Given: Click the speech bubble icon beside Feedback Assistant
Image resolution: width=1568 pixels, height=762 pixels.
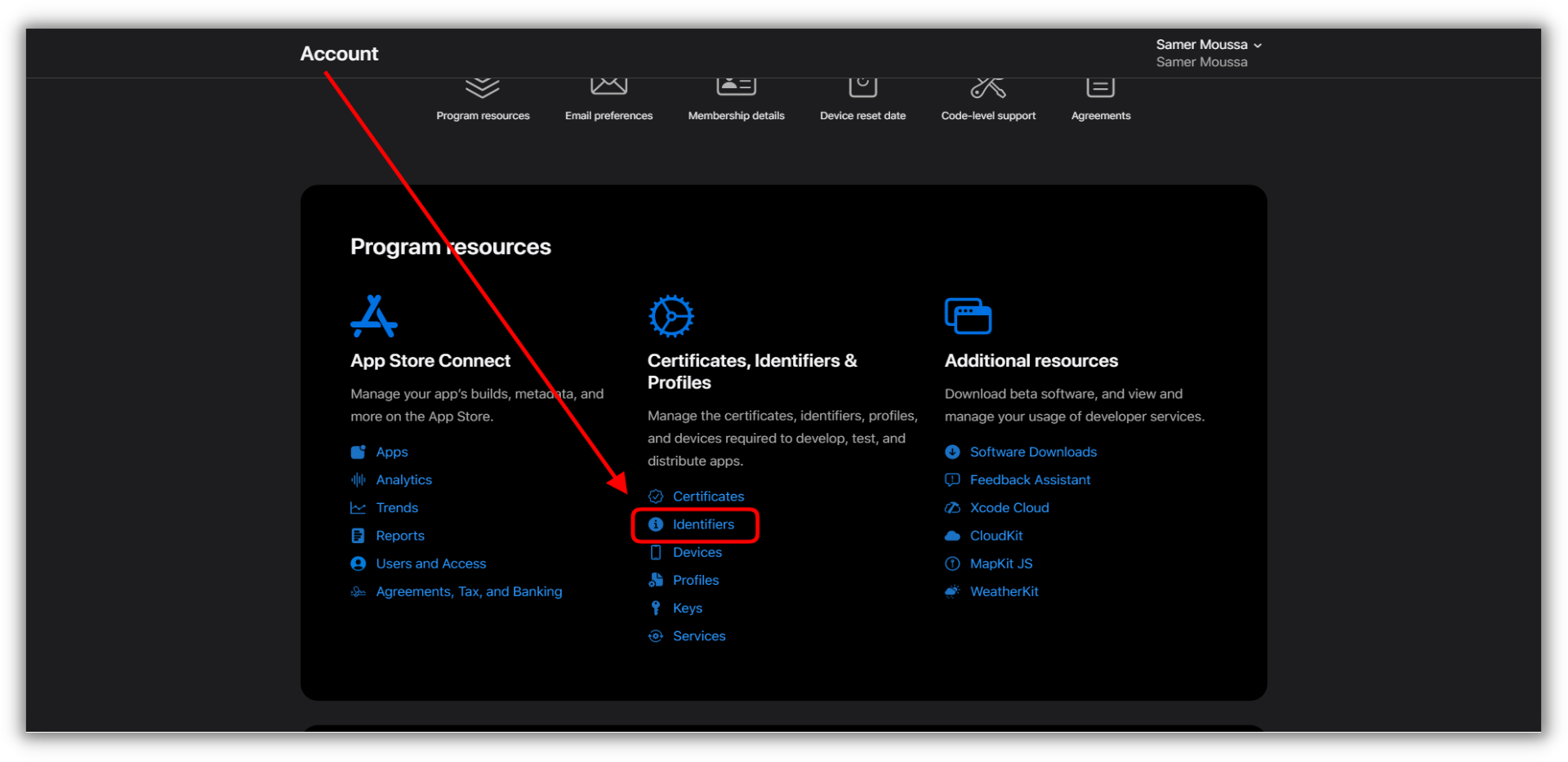Looking at the screenshot, I should pyautogui.click(x=952, y=480).
